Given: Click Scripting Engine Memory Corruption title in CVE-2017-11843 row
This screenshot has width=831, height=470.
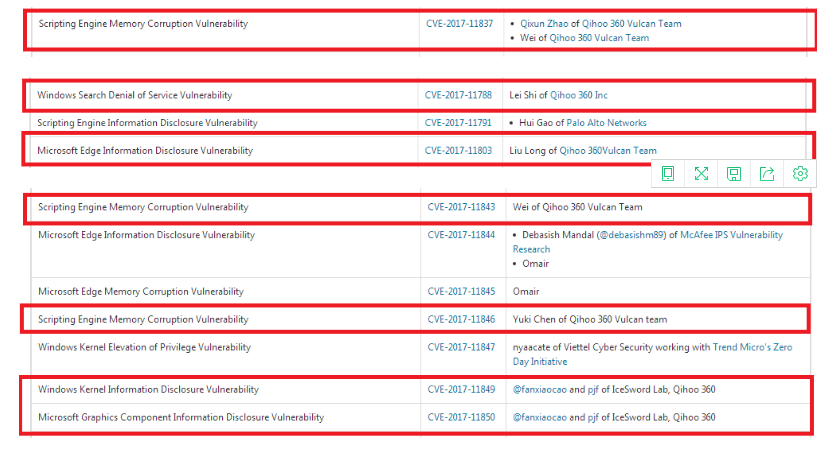Looking at the screenshot, I should pyautogui.click(x=143, y=207).
